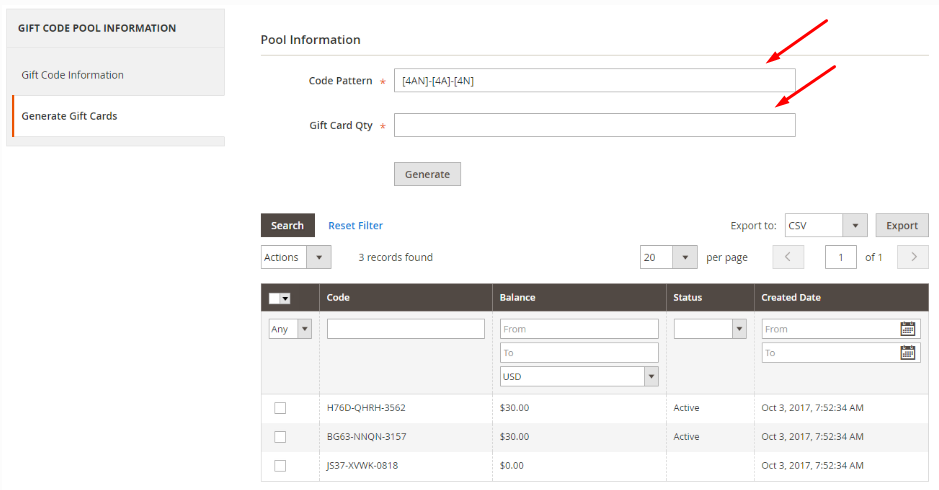Tick checkbox for code JS37-XVWK-0818
The height and width of the screenshot is (490, 939).
point(280,465)
